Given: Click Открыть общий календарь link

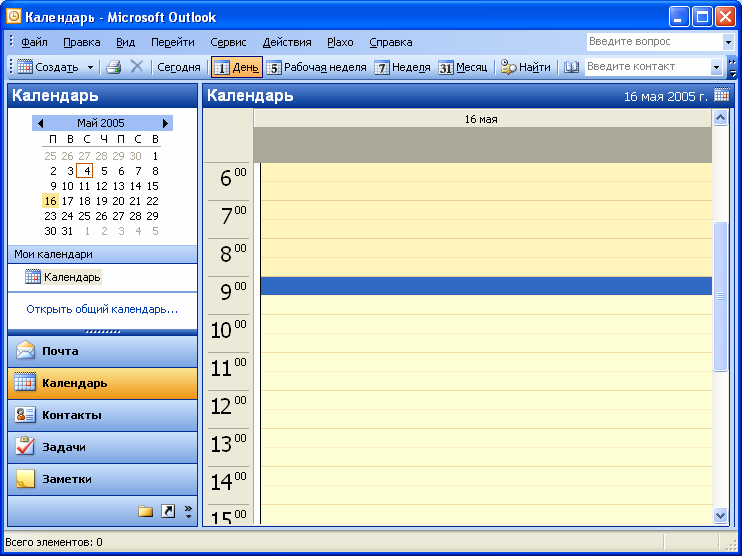Looking at the screenshot, I should pos(102,309).
